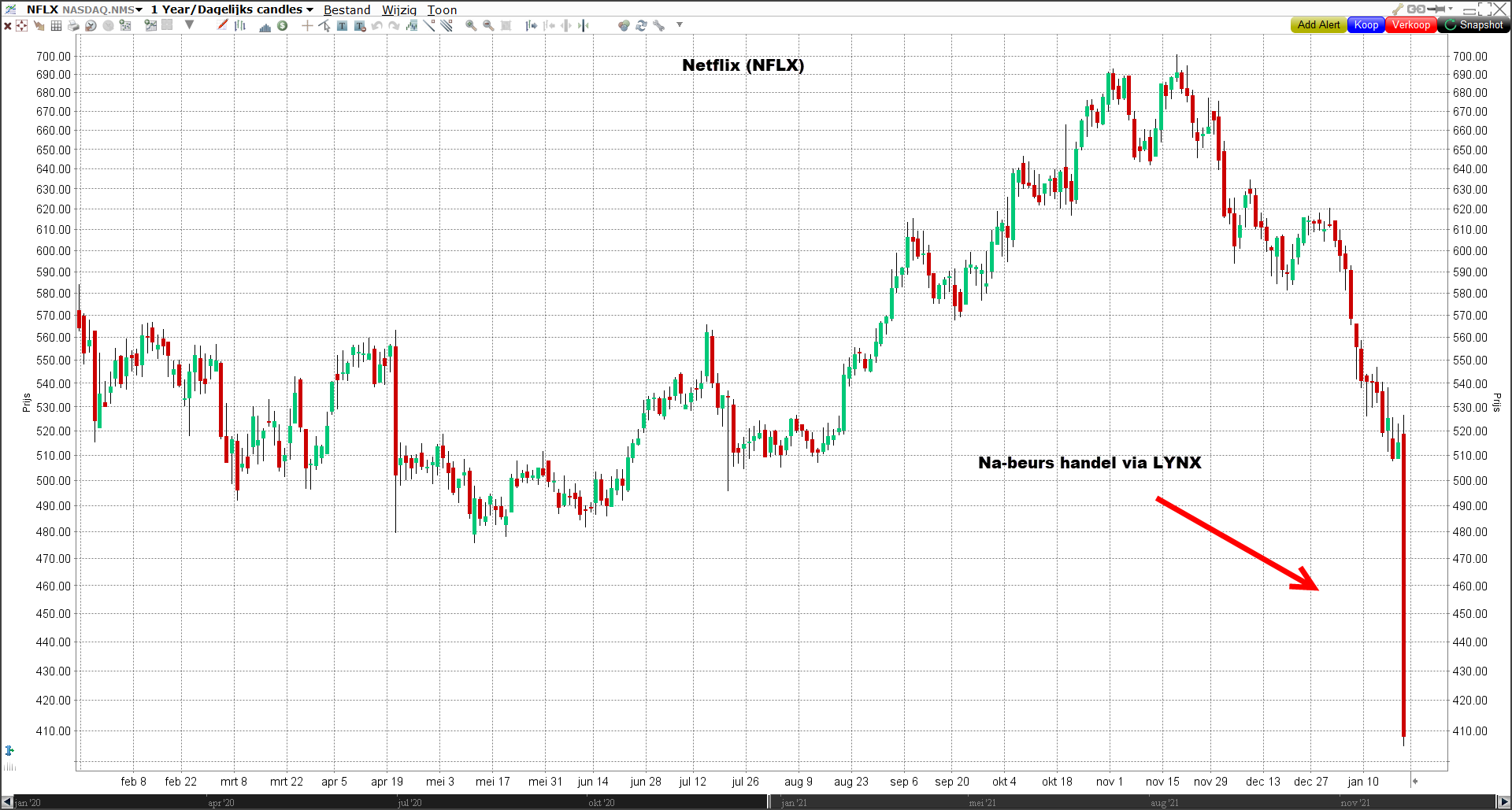Click the jan 10 date label
The width and height of the screenshot is (1512, 810).
[1363, 782]
